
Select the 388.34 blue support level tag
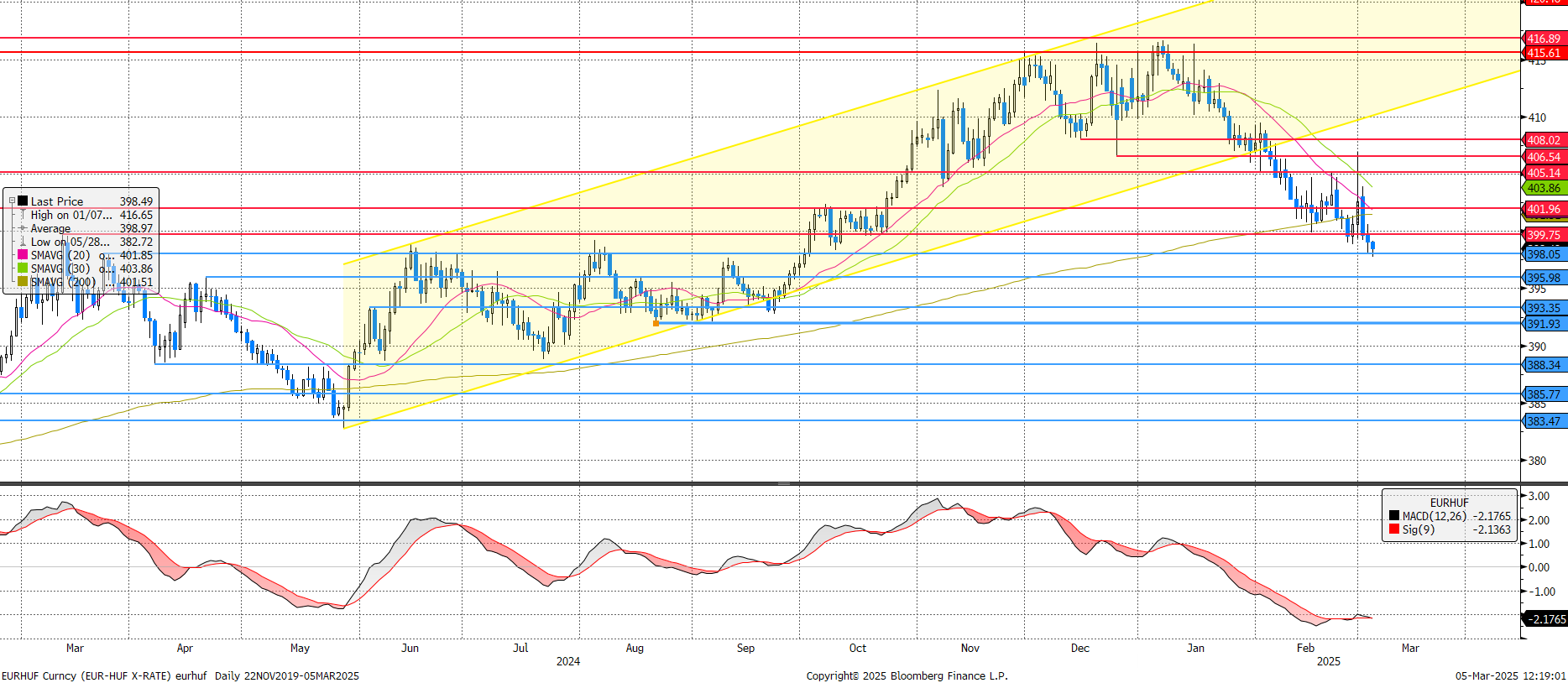pyautogui.click(x=1544, y=365)
